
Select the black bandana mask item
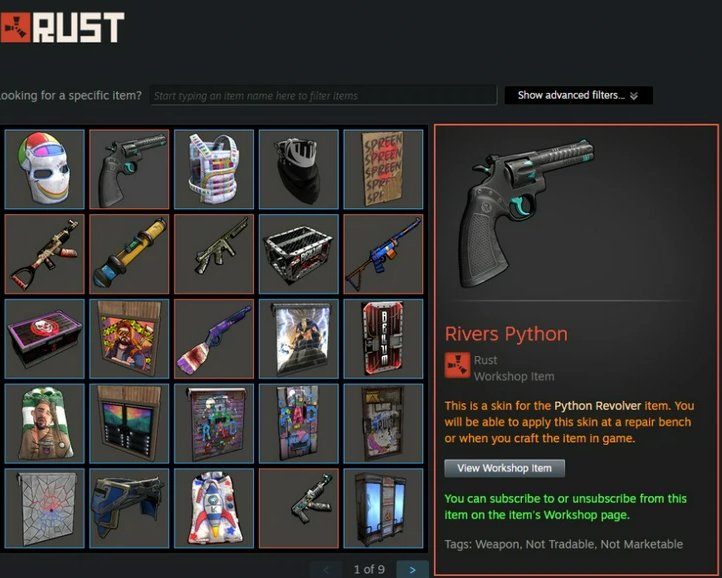click(299, 169)
